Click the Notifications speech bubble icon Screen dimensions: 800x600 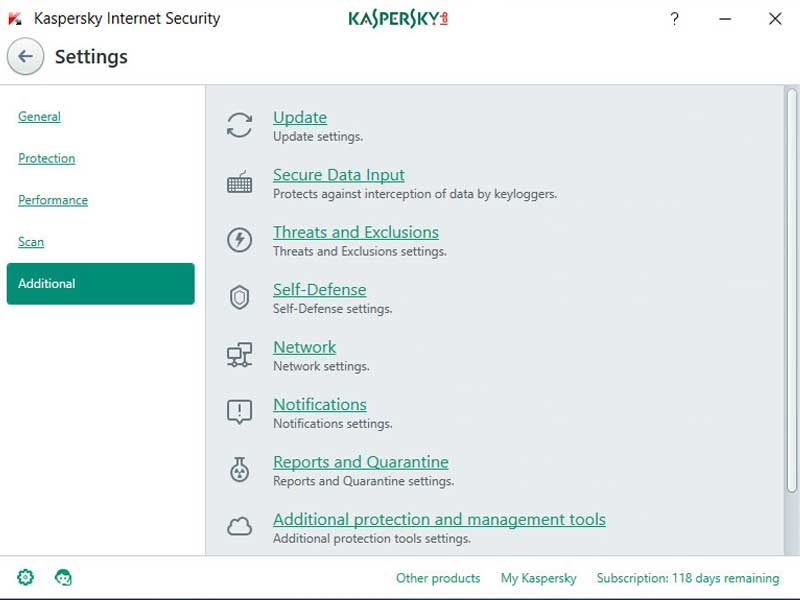pyautogui.click(x=239, y=412)
